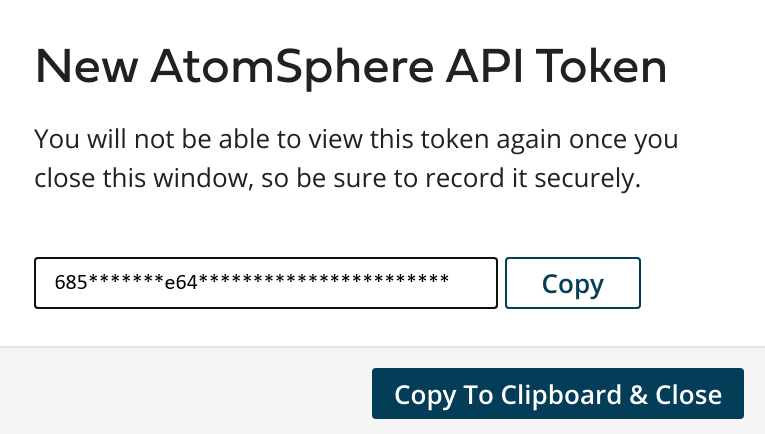Click the word Token in heading
The height and width of the screenshot is (434, 765).
click(604, 67)
